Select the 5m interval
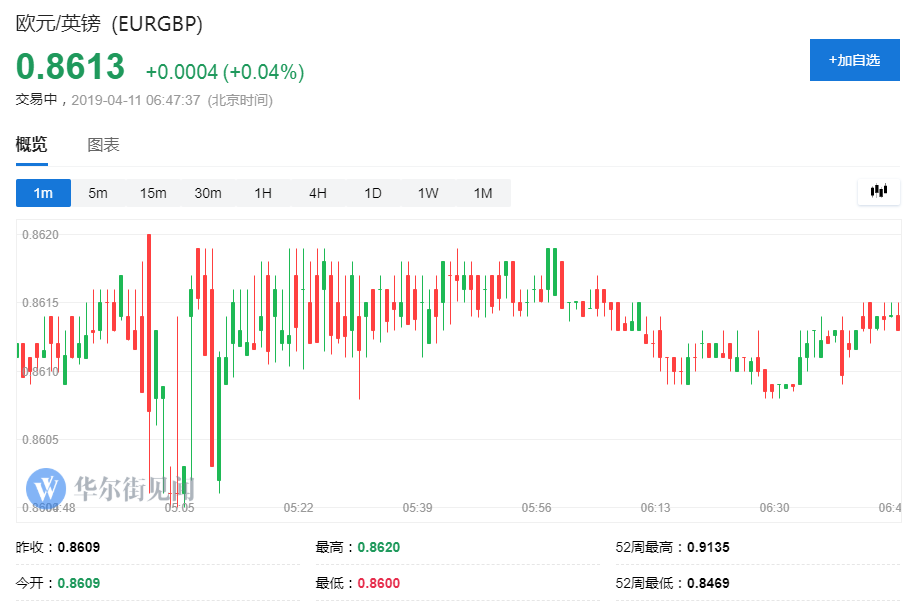Viewport: 921px width, 612px height. pyautogui.click(x=98, y=193)
